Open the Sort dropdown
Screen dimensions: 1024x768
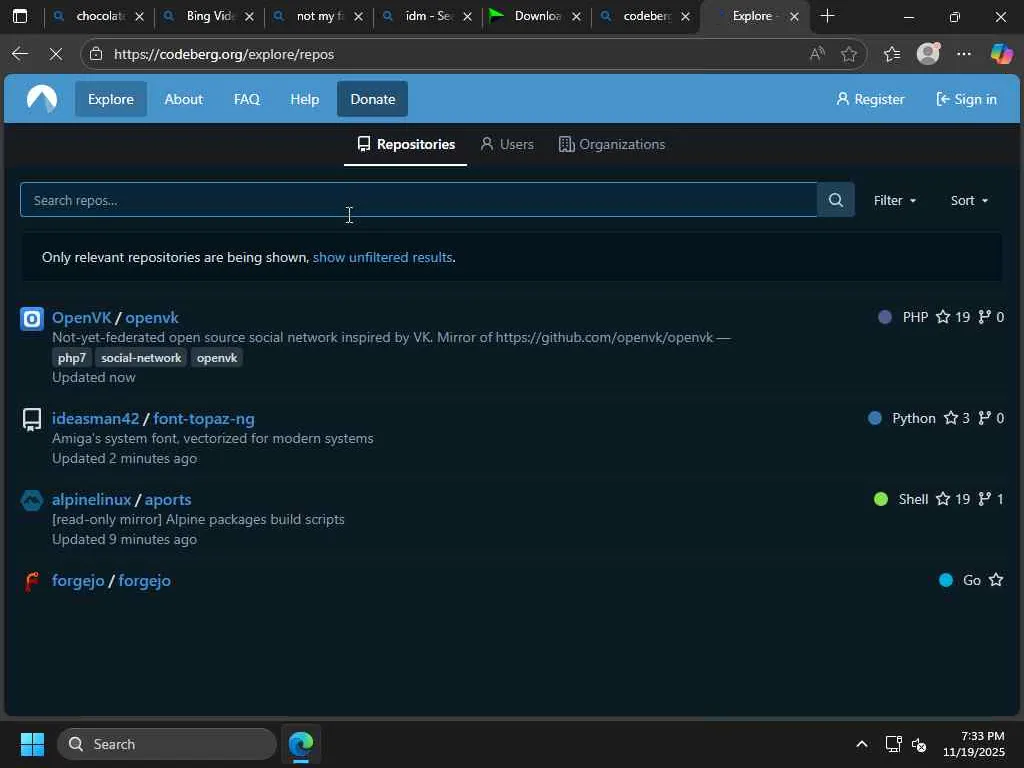point(969,200)
